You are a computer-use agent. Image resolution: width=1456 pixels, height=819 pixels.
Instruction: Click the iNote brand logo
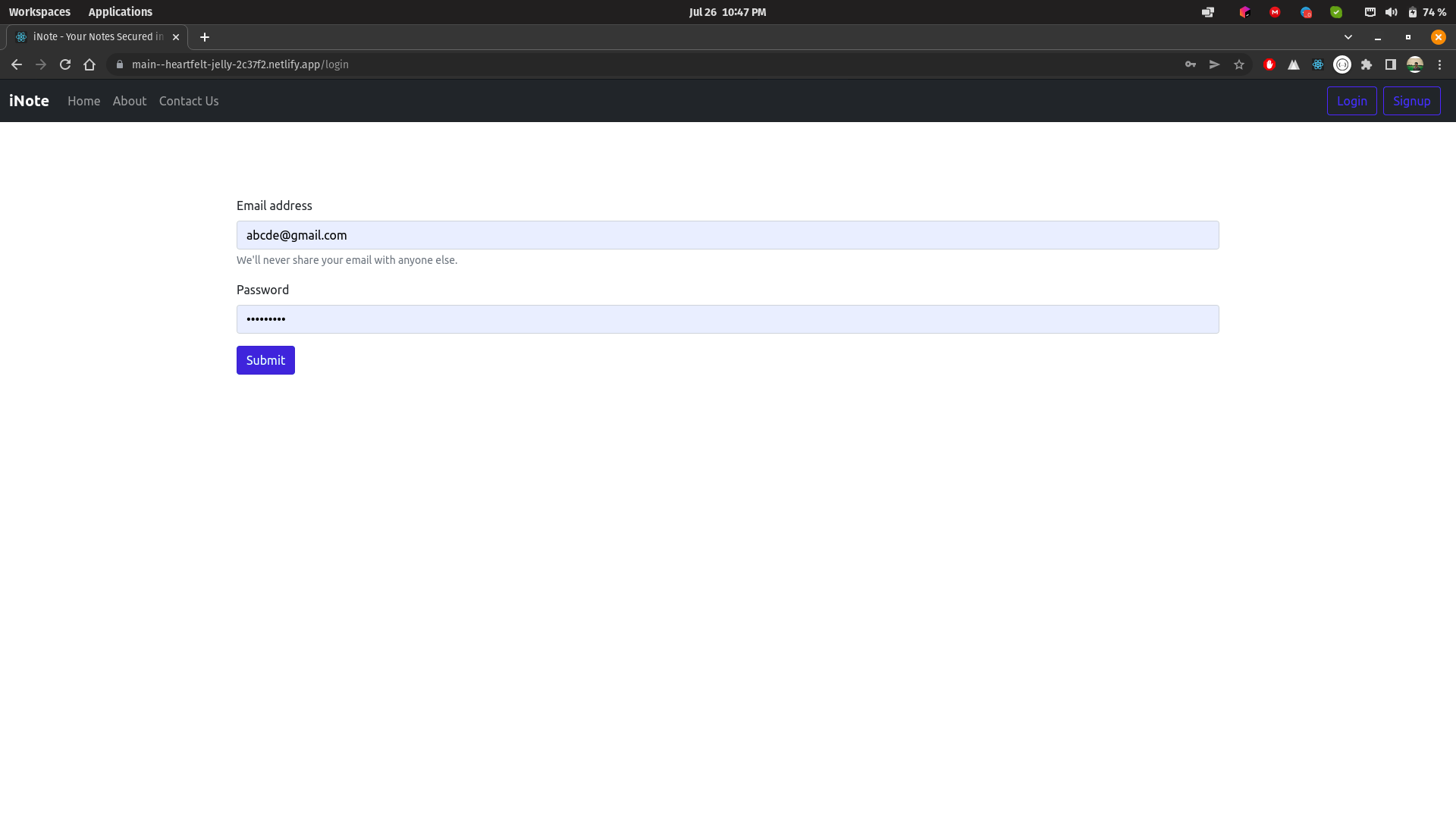pos(29,101)
